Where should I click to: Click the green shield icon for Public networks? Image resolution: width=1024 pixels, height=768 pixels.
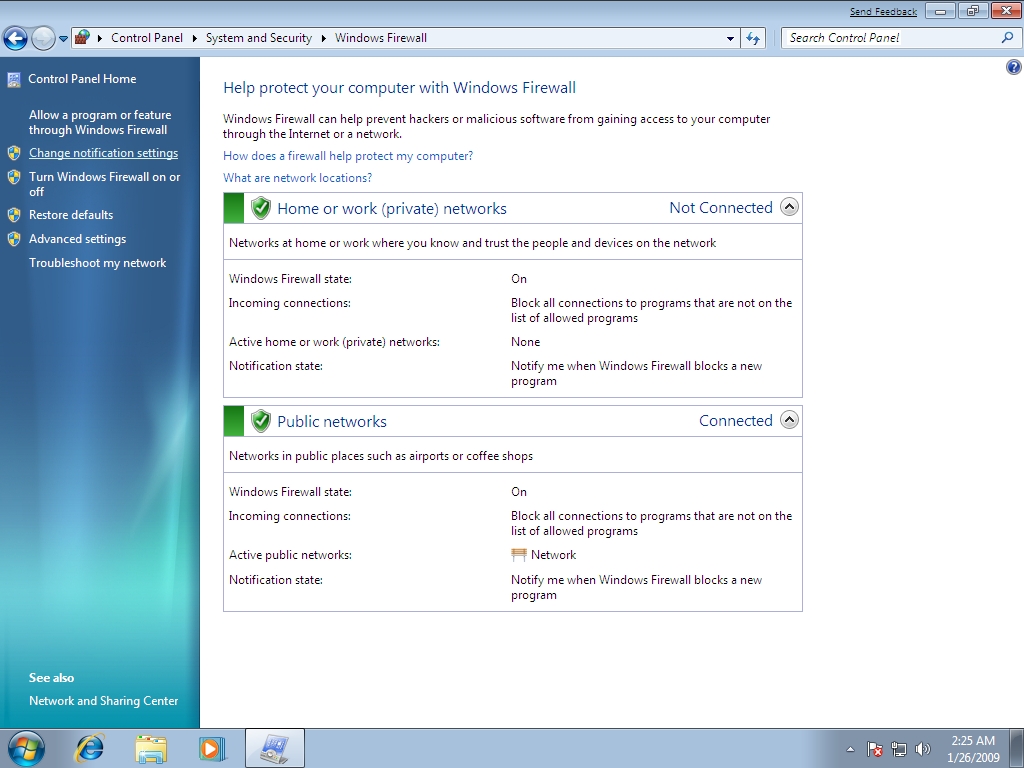(x=261, y=421)
